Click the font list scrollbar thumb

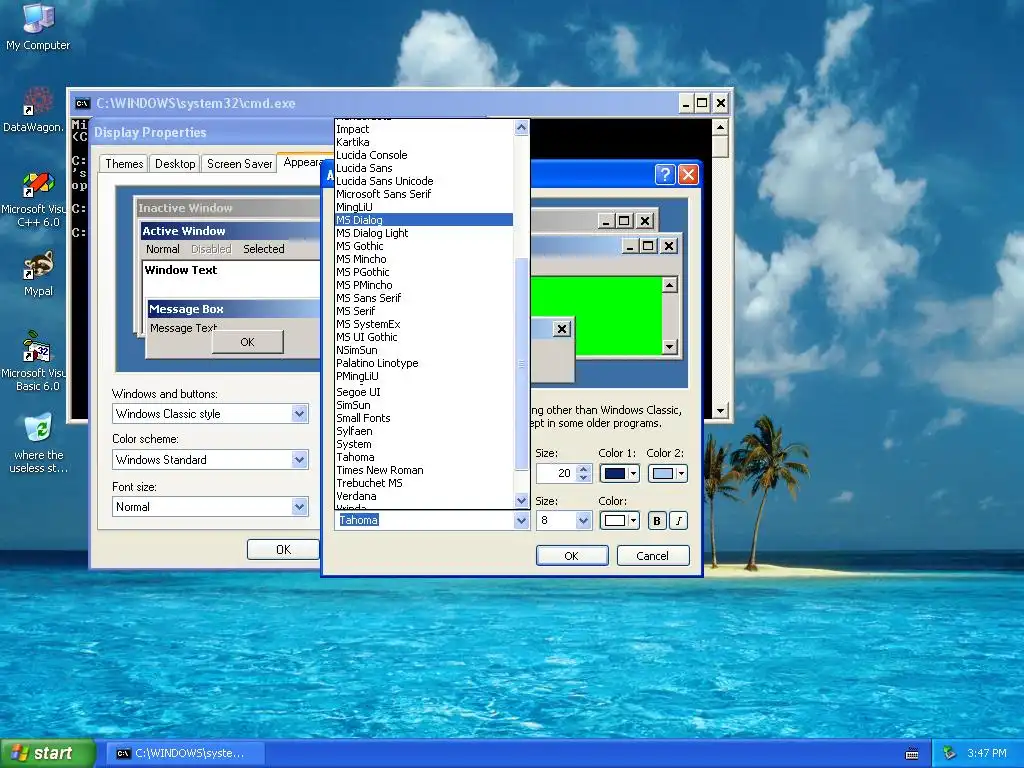pos(521,364)
